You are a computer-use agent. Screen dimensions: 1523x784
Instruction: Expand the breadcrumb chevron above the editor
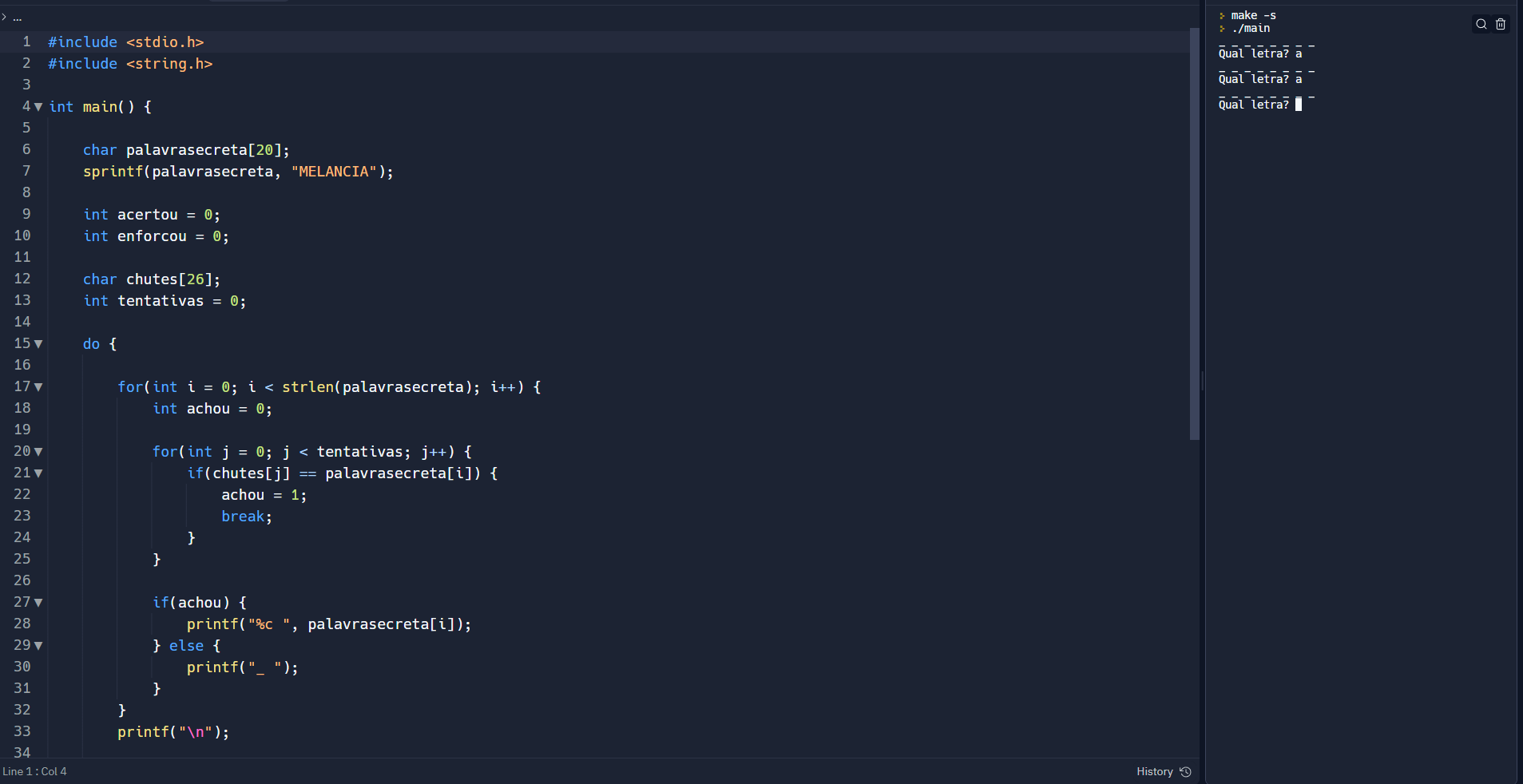point(4,17)
